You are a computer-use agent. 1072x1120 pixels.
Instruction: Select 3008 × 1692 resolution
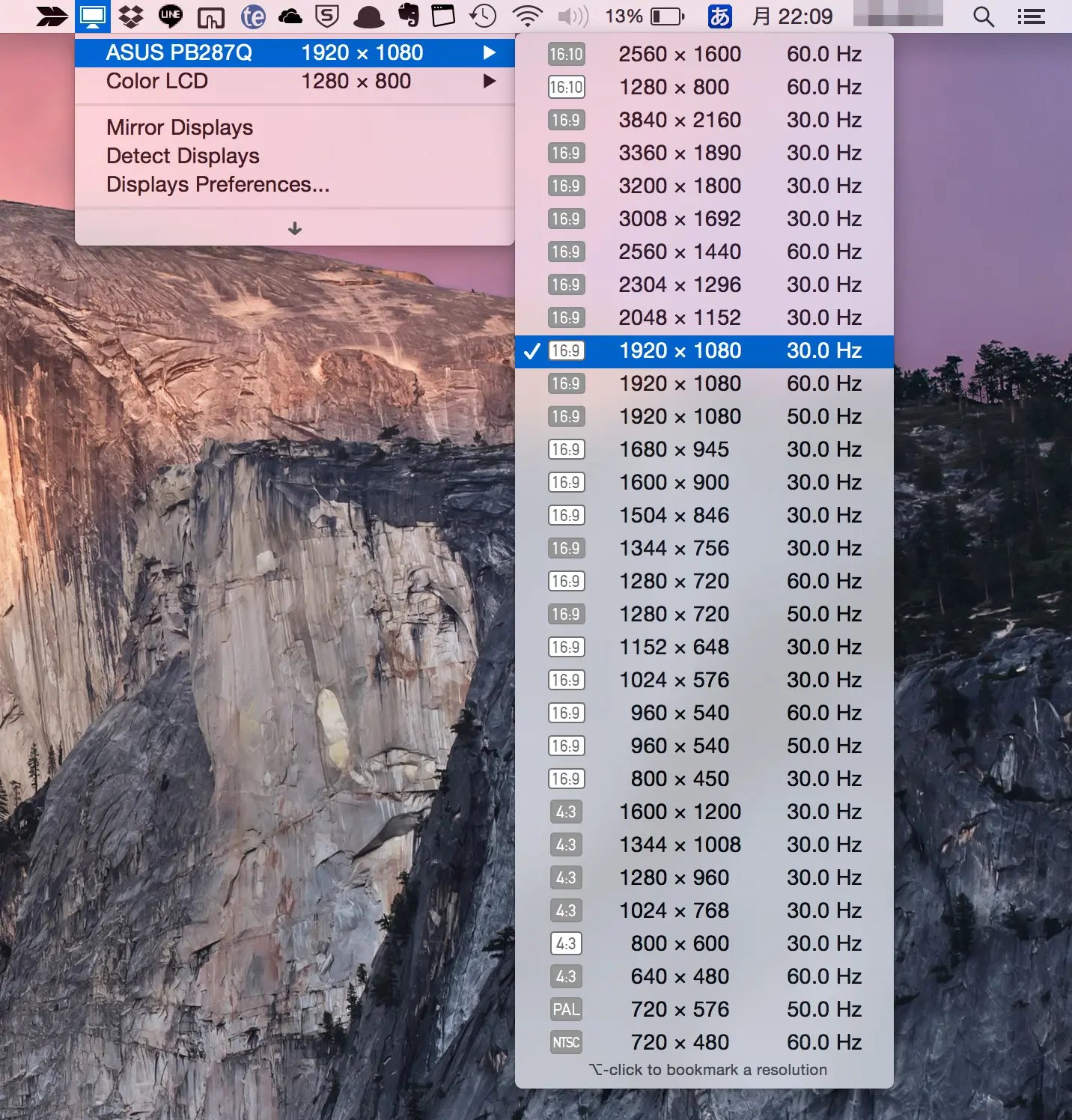pos(704,219)
